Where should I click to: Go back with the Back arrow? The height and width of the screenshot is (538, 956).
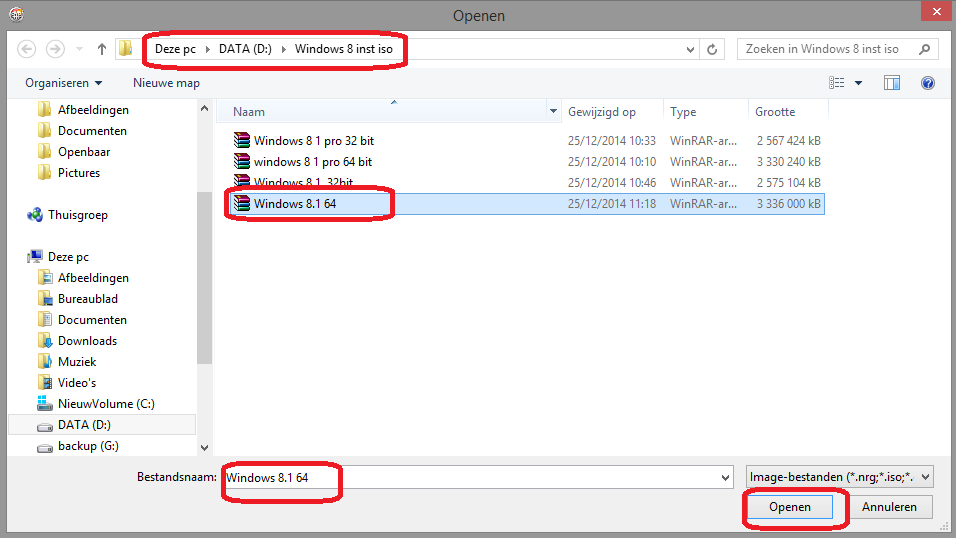(x=26, y=49)
